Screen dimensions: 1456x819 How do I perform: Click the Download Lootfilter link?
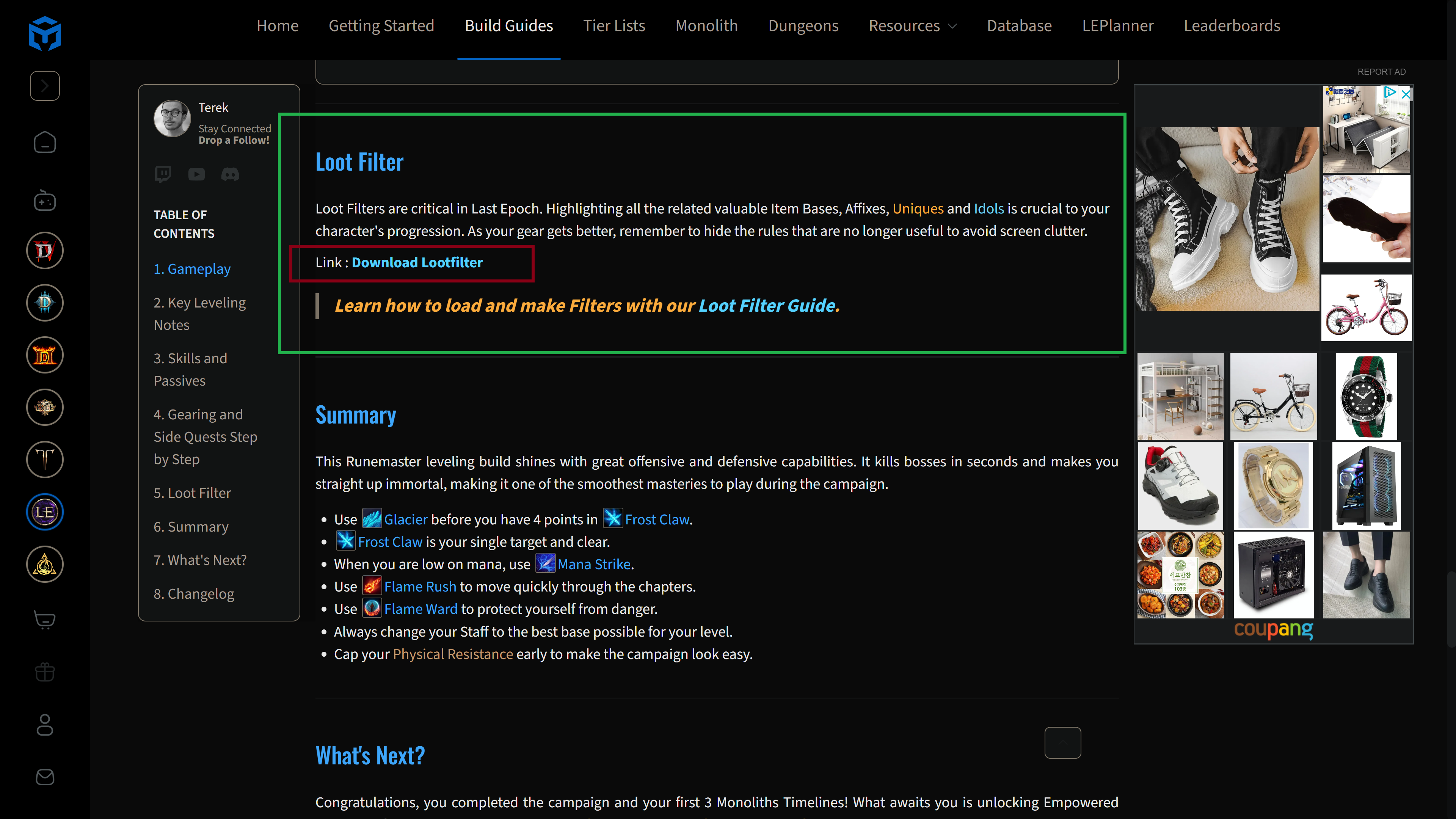click(417, 262)
